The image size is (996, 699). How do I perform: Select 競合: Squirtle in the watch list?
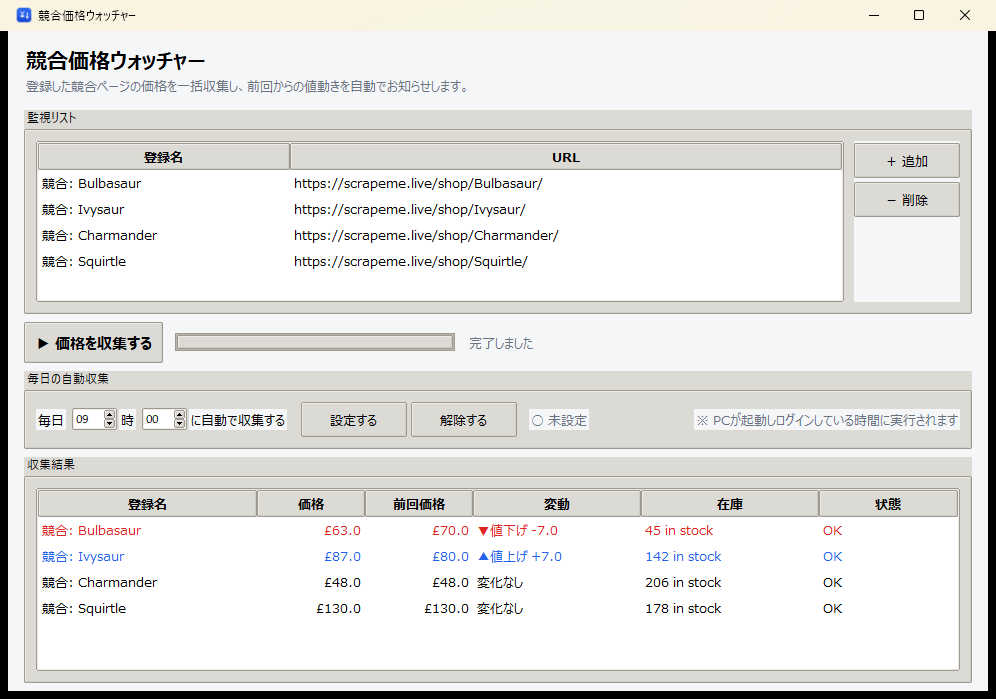pos(84,262)
